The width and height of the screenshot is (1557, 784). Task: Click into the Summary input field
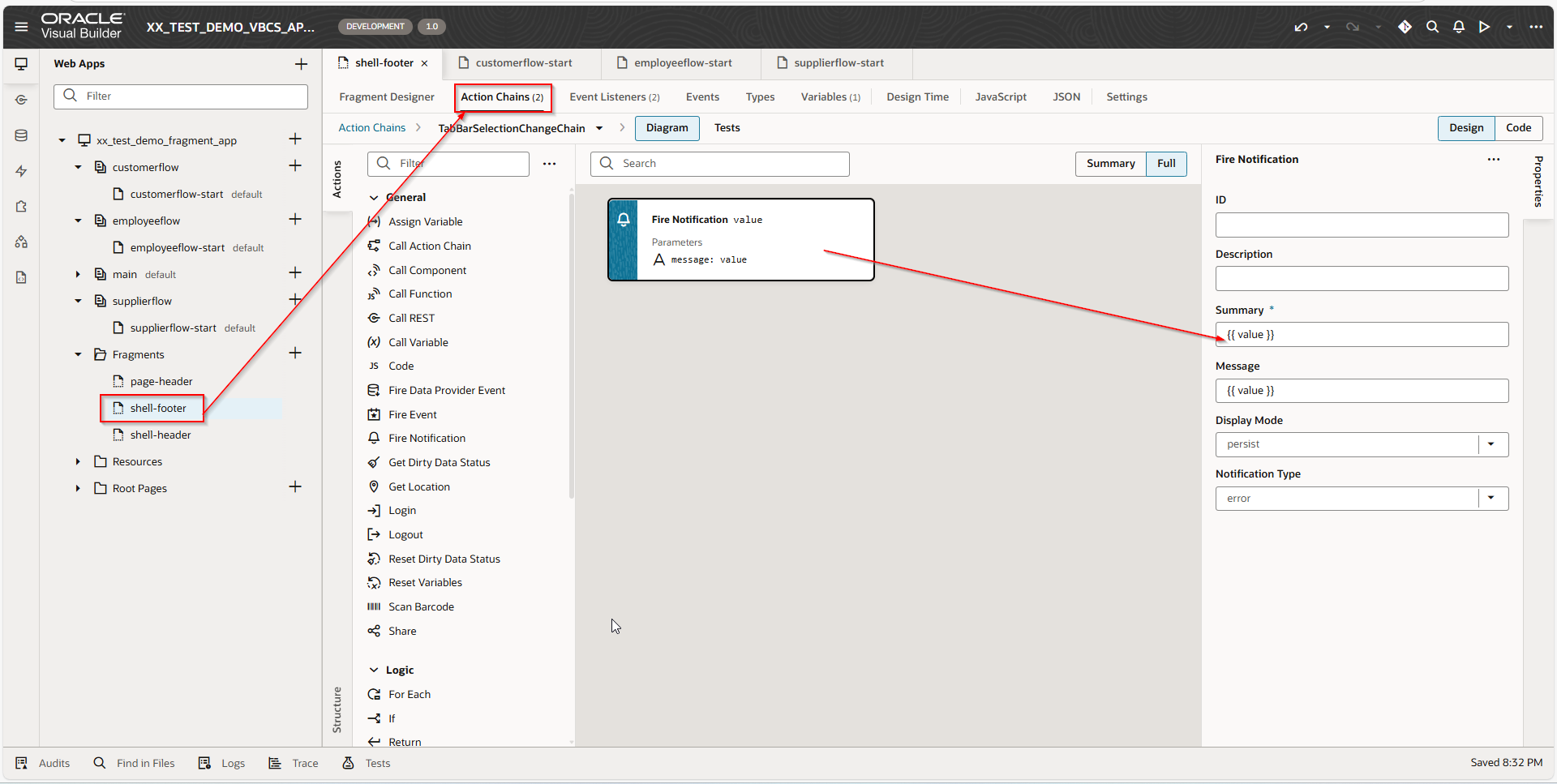[1361, 335]
